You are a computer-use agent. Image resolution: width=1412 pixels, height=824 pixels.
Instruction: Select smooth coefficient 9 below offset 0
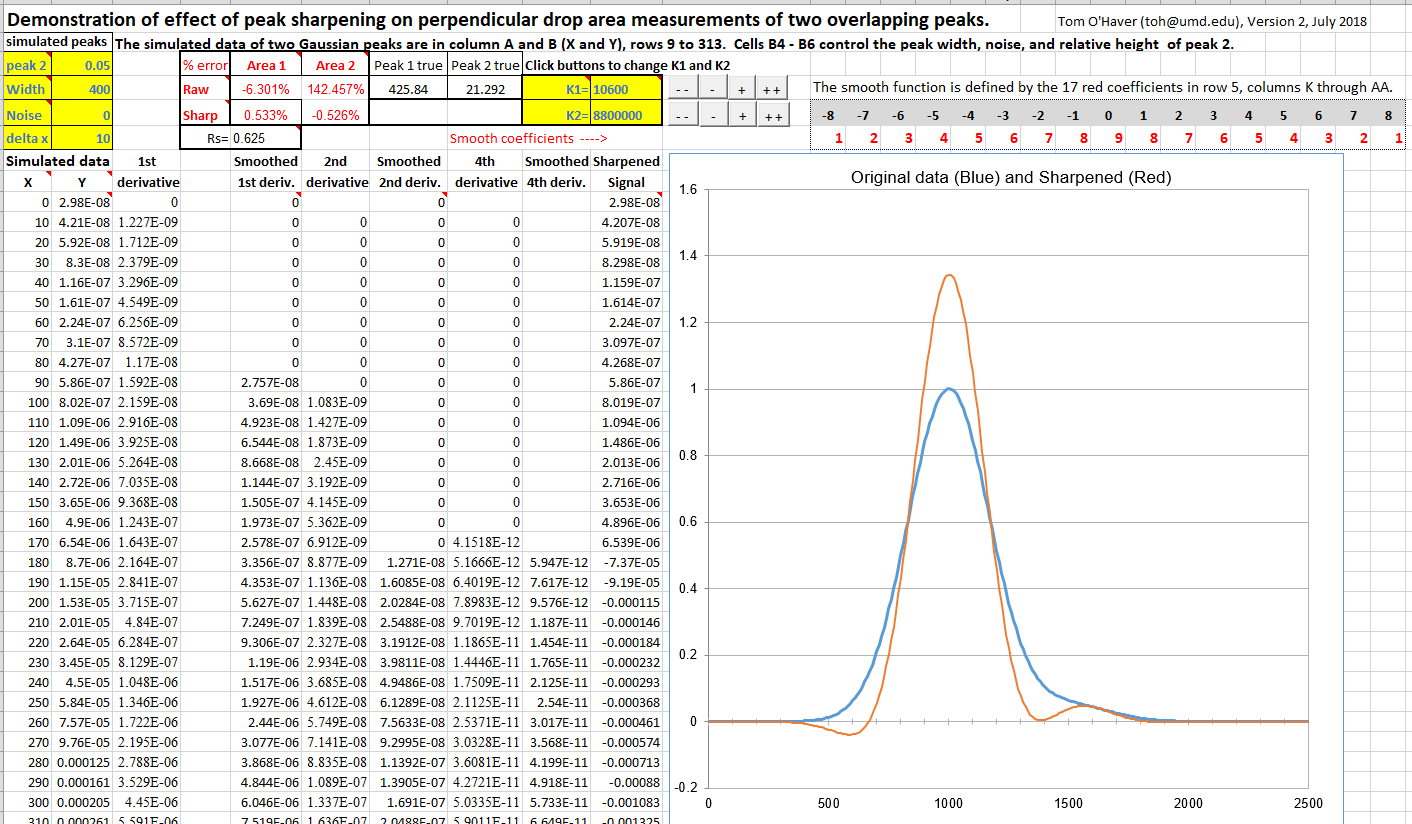1108,138
